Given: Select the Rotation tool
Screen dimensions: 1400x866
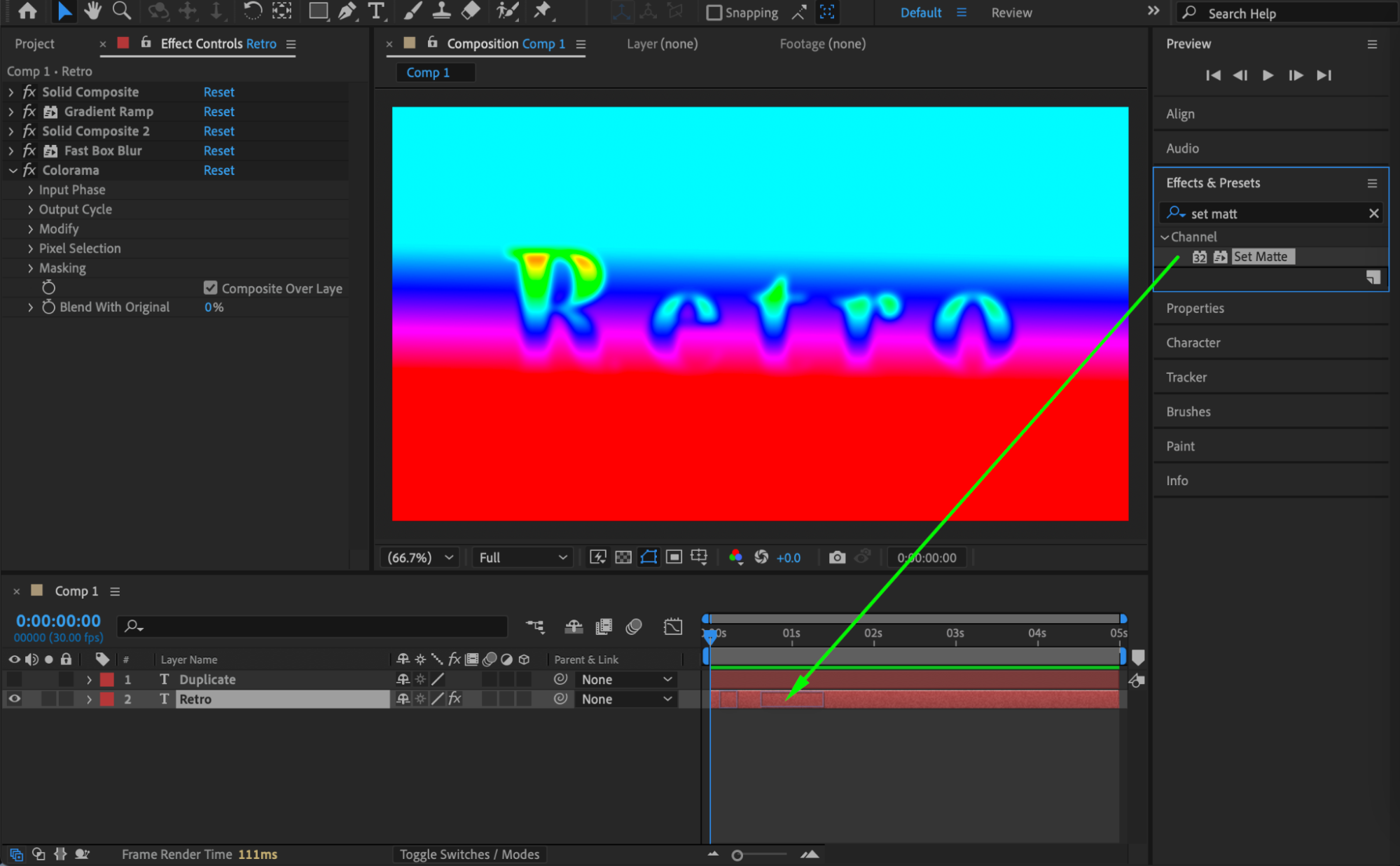Looking at the screenshot, I should [252, 11].
